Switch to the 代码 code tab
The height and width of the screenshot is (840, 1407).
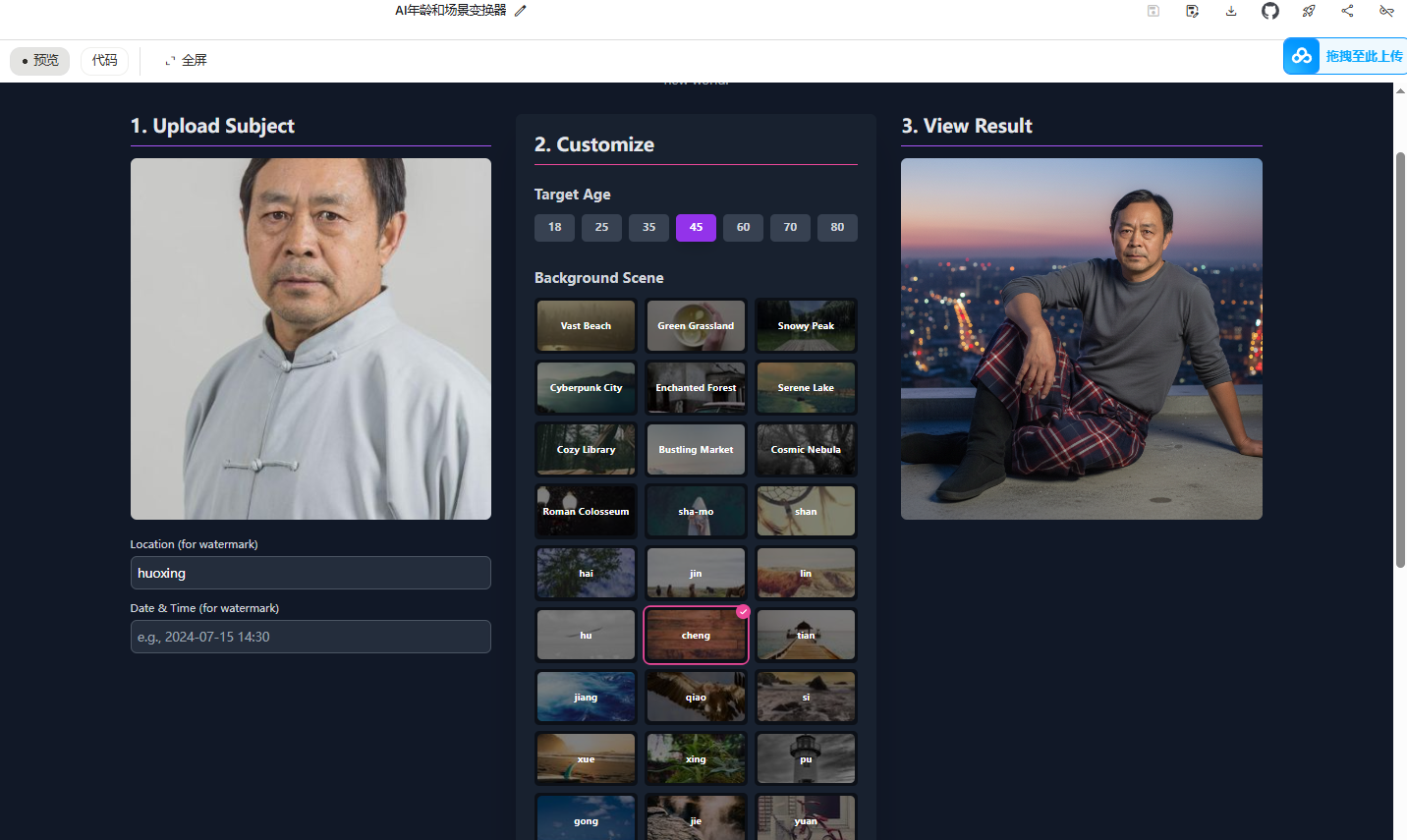tap(104, 60)
